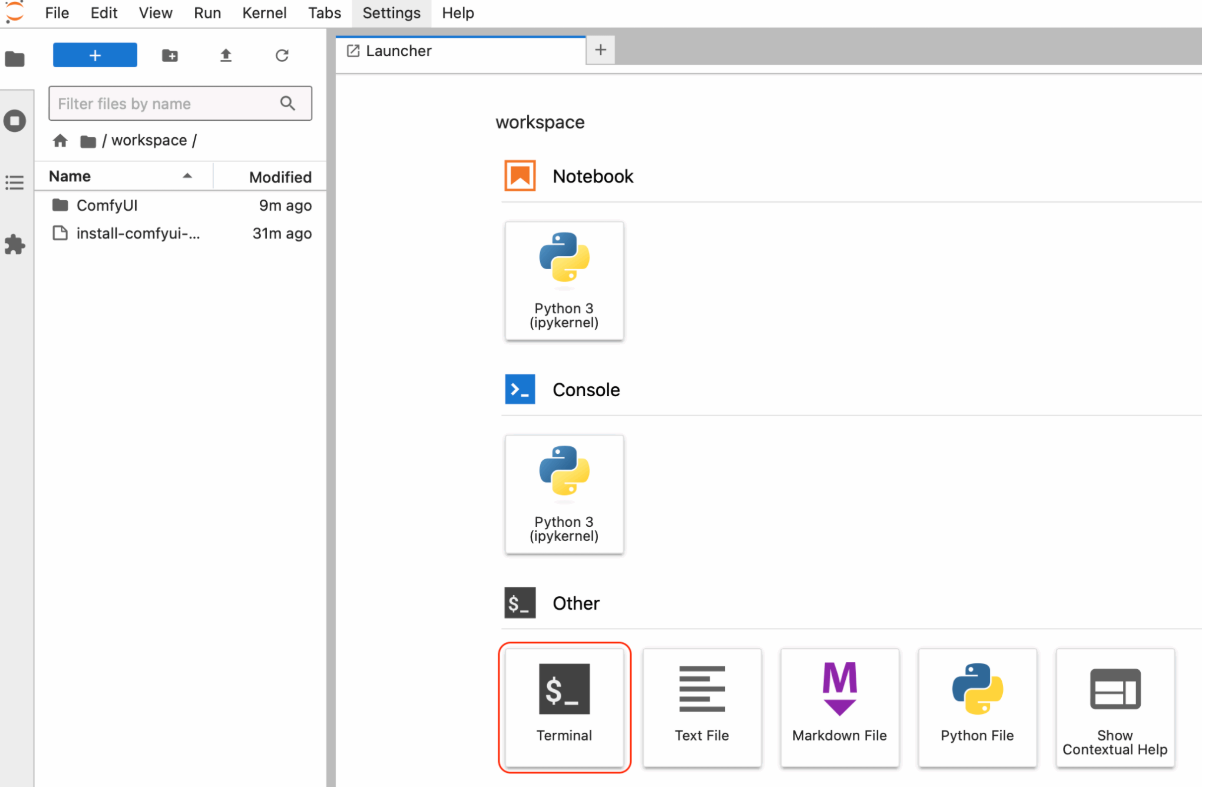1230x787 pixels.
Task: Click the New Folder icon
Action: (170, 56)
